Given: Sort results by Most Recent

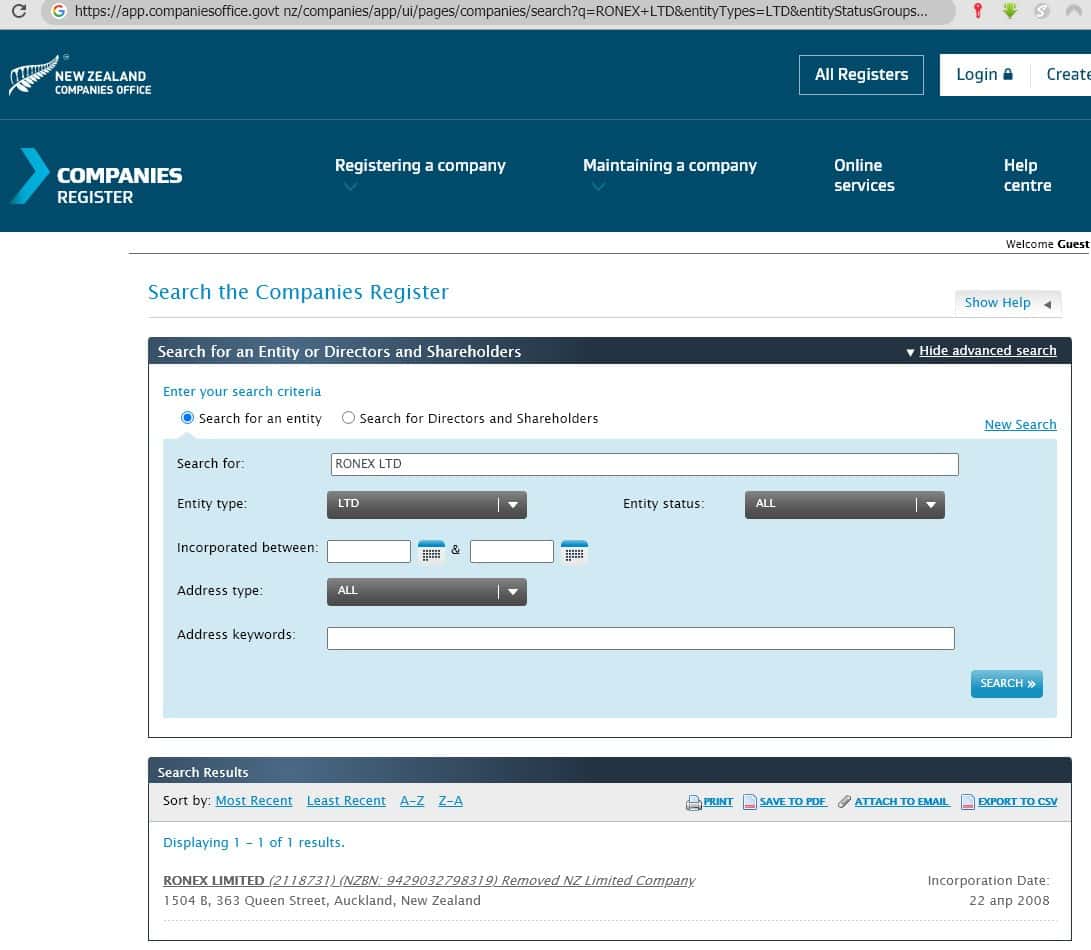Looking at the screenshot, I should [x=254, y=801].
